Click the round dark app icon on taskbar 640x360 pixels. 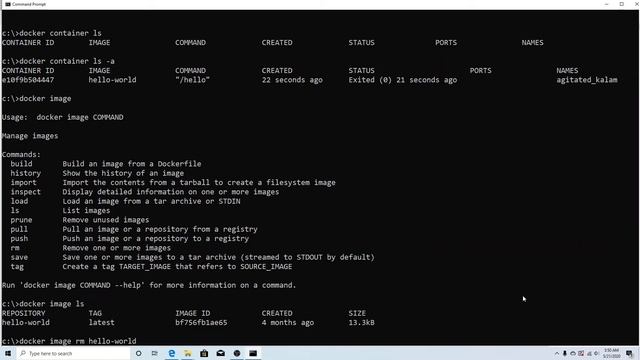tap(237, 353)
